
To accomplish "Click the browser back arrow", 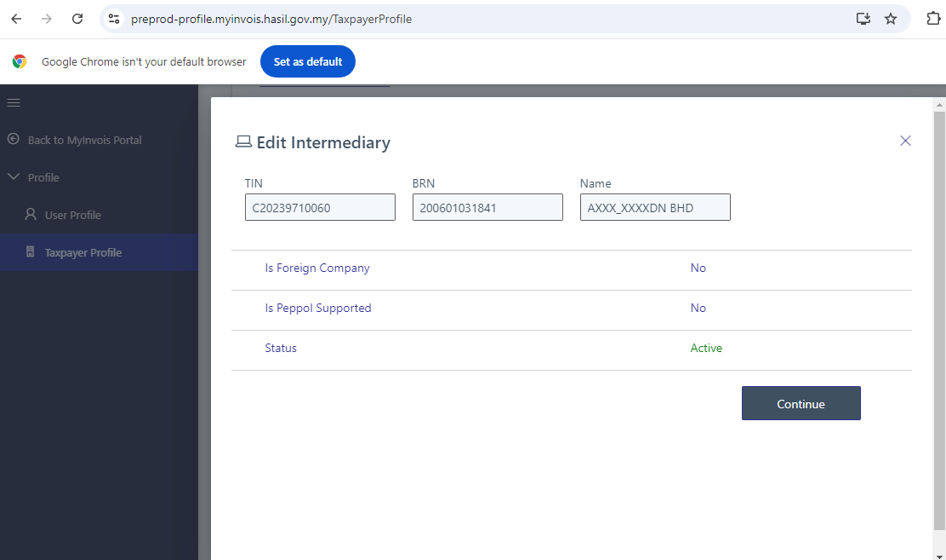I will click(16, 19).
